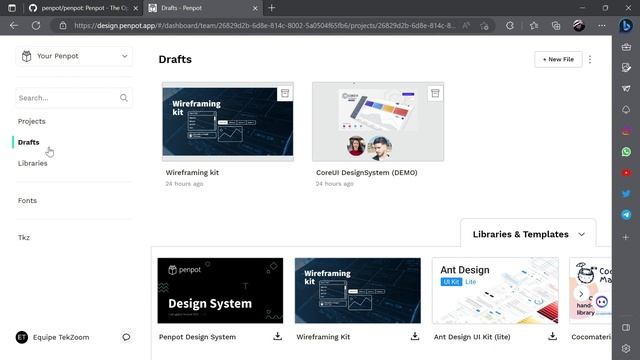Open the Drafts options three-dot menu
The height and width of the screenshot is (360, 640).
click(590, 60)
